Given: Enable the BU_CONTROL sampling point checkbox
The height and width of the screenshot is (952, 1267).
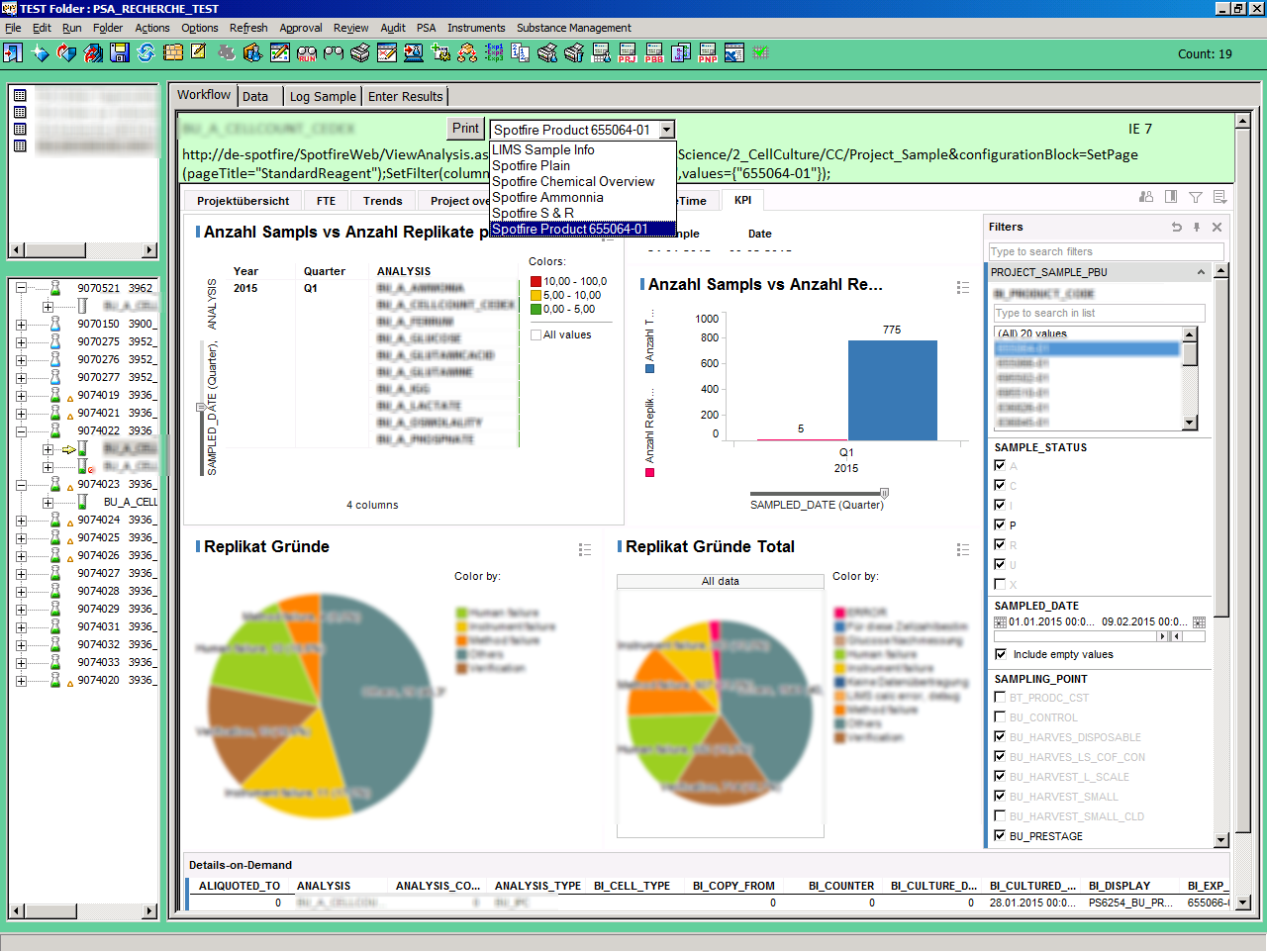Looking at the screenshot, I should pyautogui.click(x=1000, y=717).
